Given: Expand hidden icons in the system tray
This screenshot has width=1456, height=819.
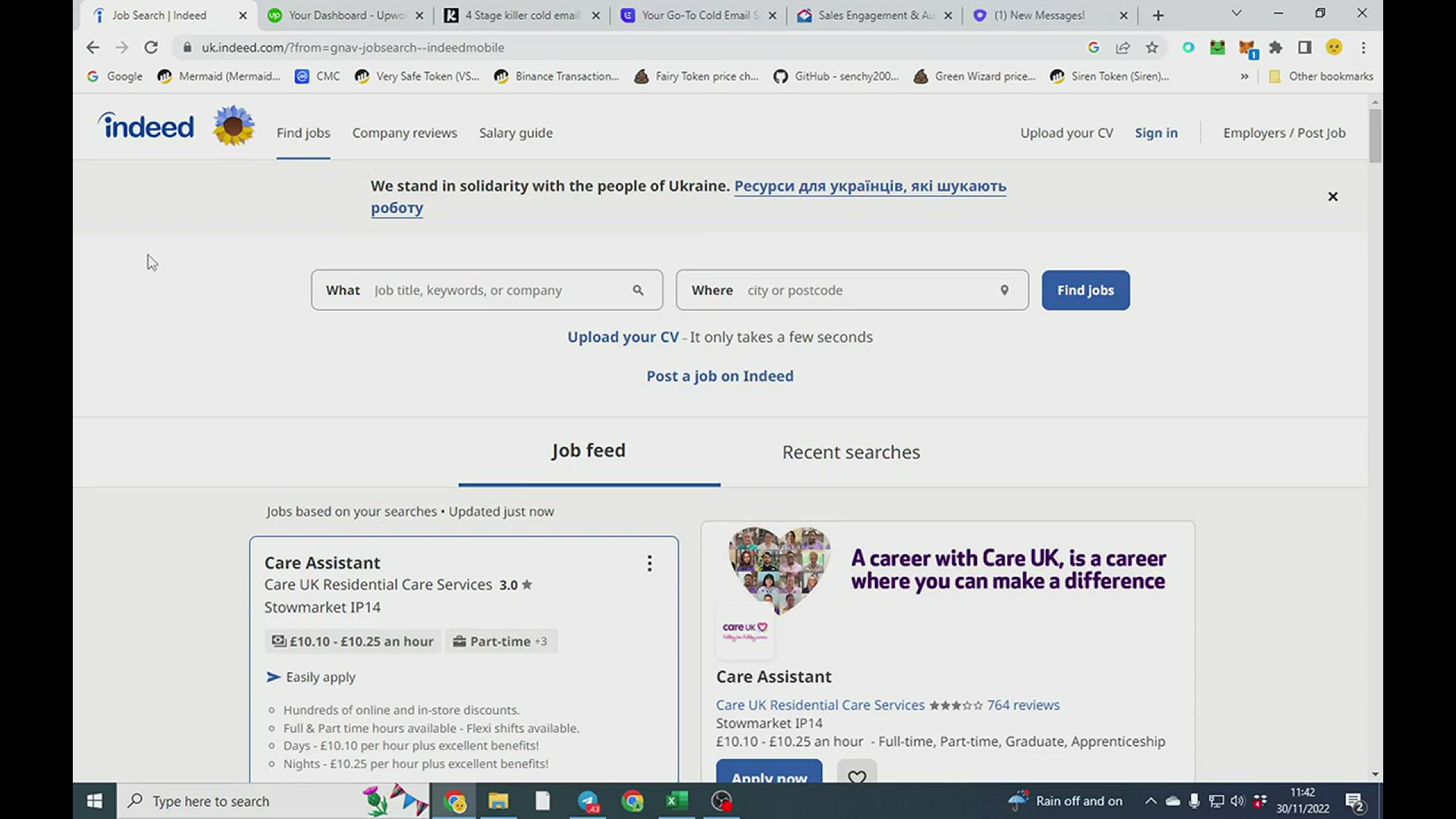Looking at the screenshot, I should click(1150, 801).
